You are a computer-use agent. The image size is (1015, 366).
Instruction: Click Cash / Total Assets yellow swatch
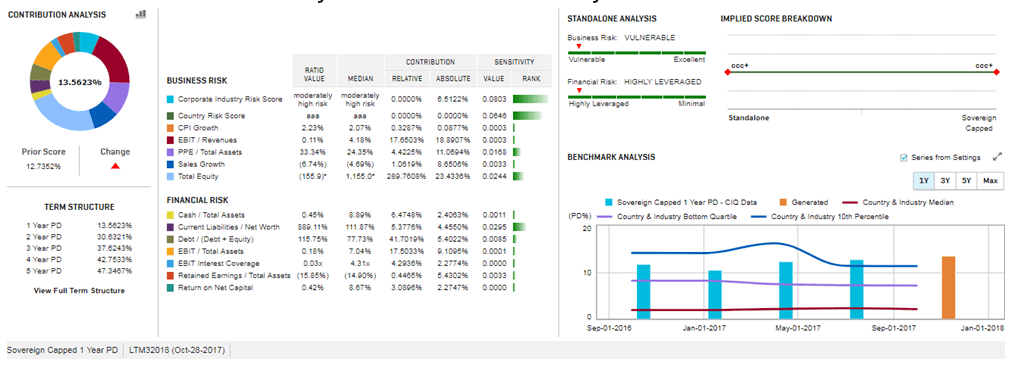[x=170, y=215]
